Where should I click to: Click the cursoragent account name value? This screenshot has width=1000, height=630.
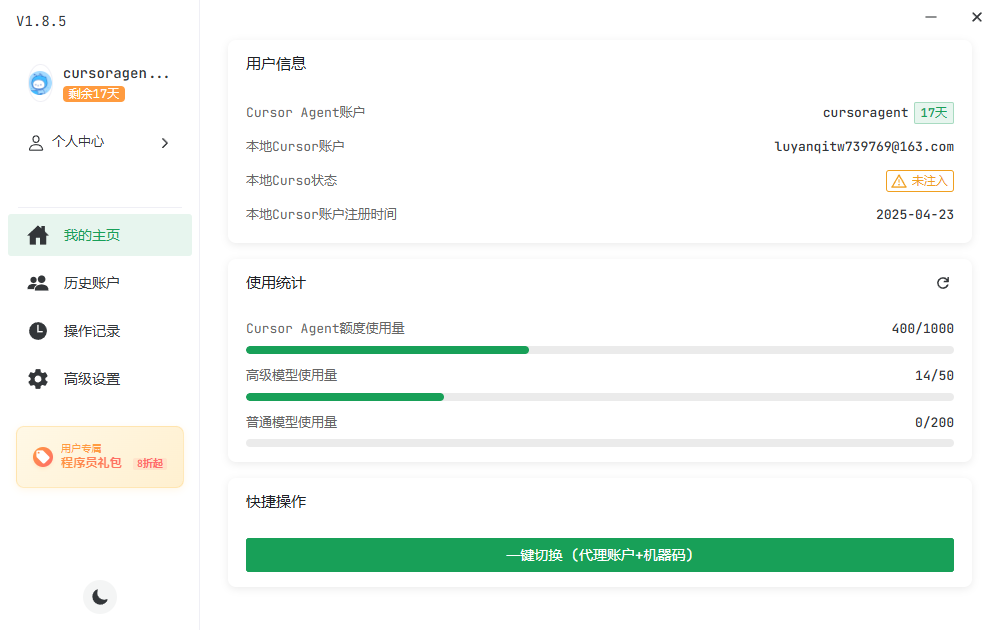pyautogui.click(x=865, y=113)
